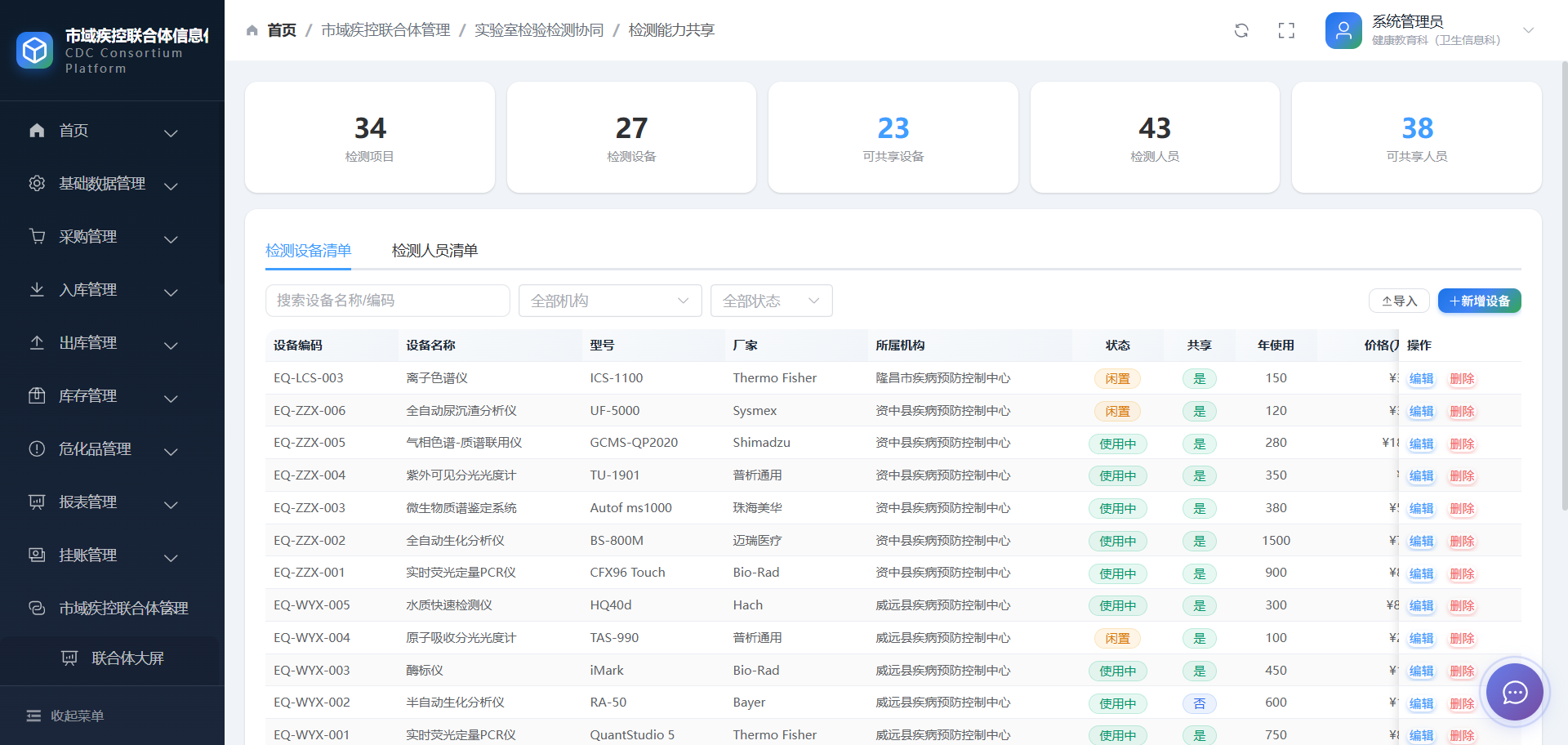
Task: Toggle fullscreen mode icon
Action: coord(1286,30)
